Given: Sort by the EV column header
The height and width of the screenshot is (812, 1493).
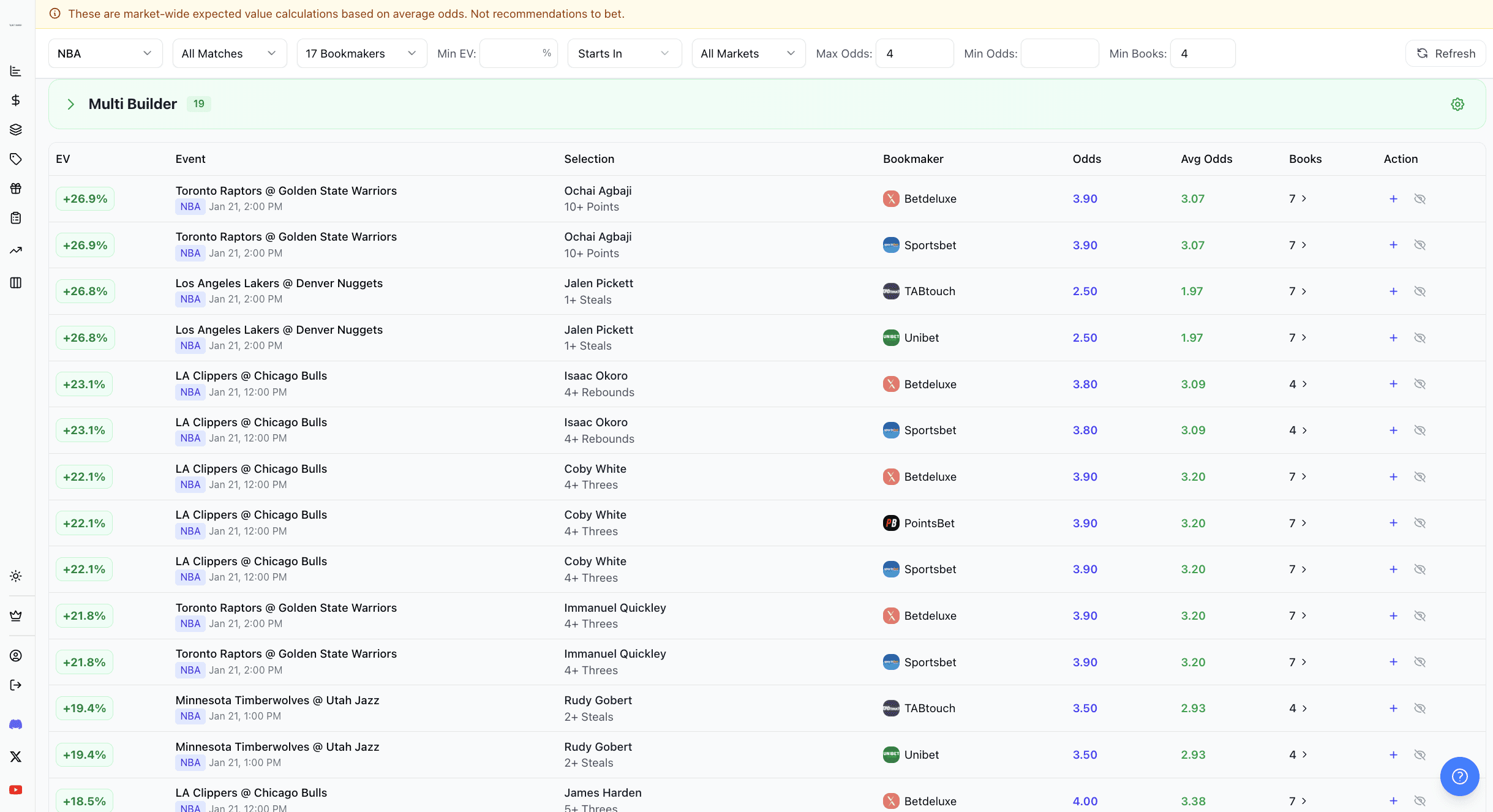Looking at the screenshot, I should [63, 159].
